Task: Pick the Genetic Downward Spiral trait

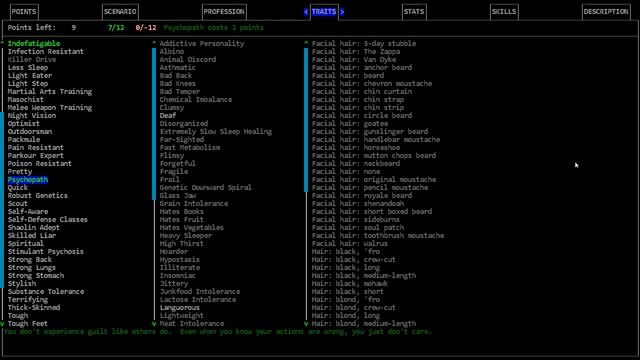Action: 206,187
